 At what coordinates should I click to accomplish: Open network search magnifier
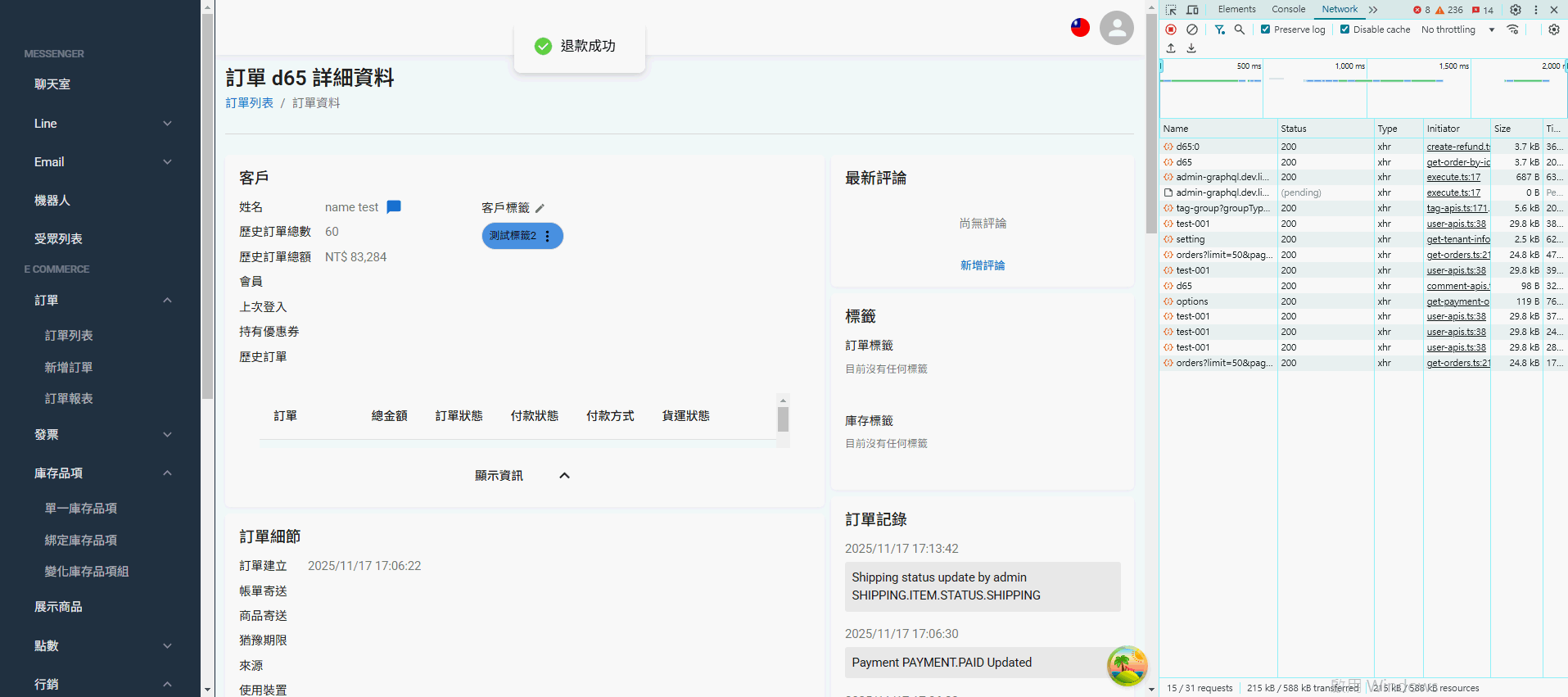click(x=1240, y=29)
